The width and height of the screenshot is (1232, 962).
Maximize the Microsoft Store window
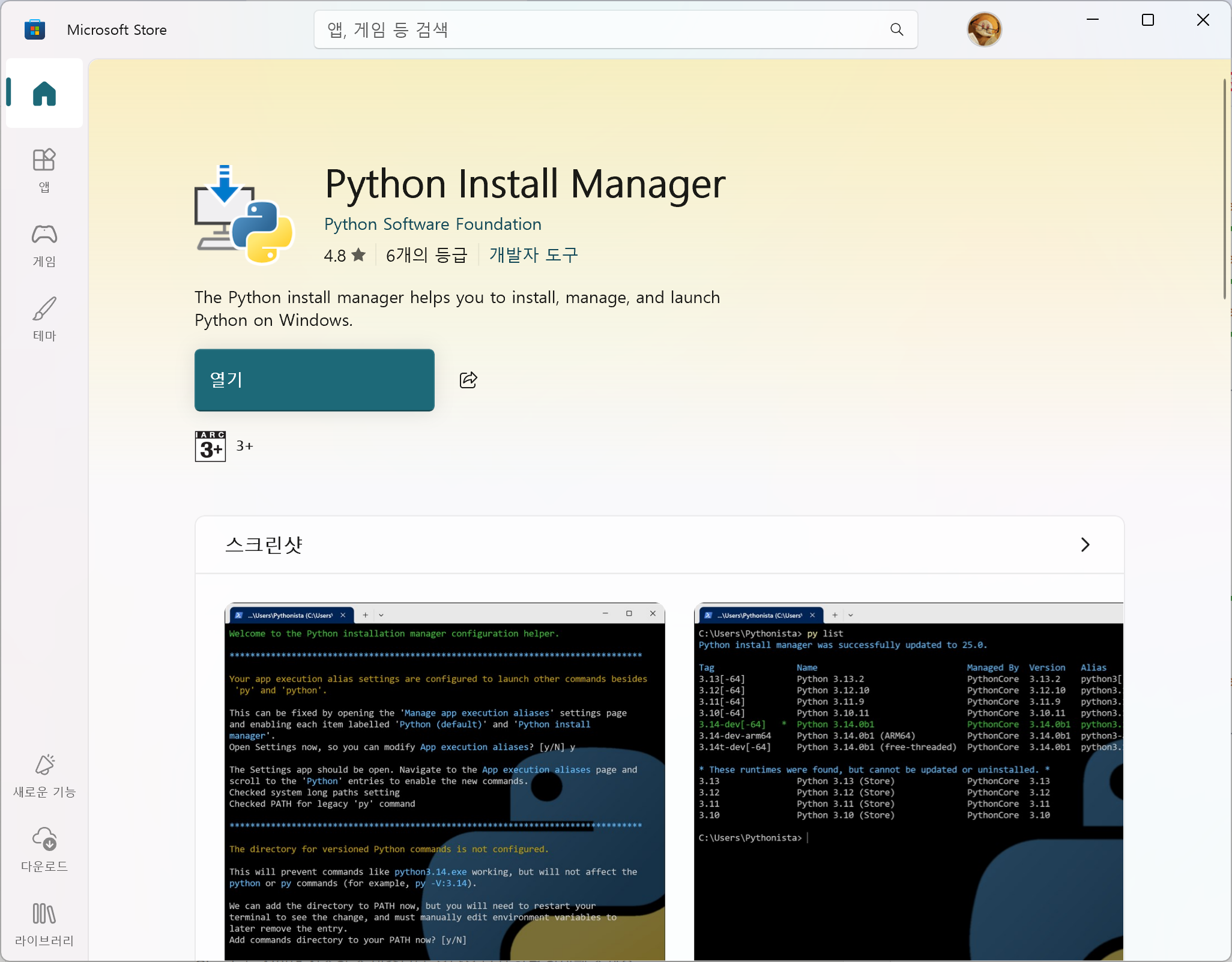point(1148,20)
